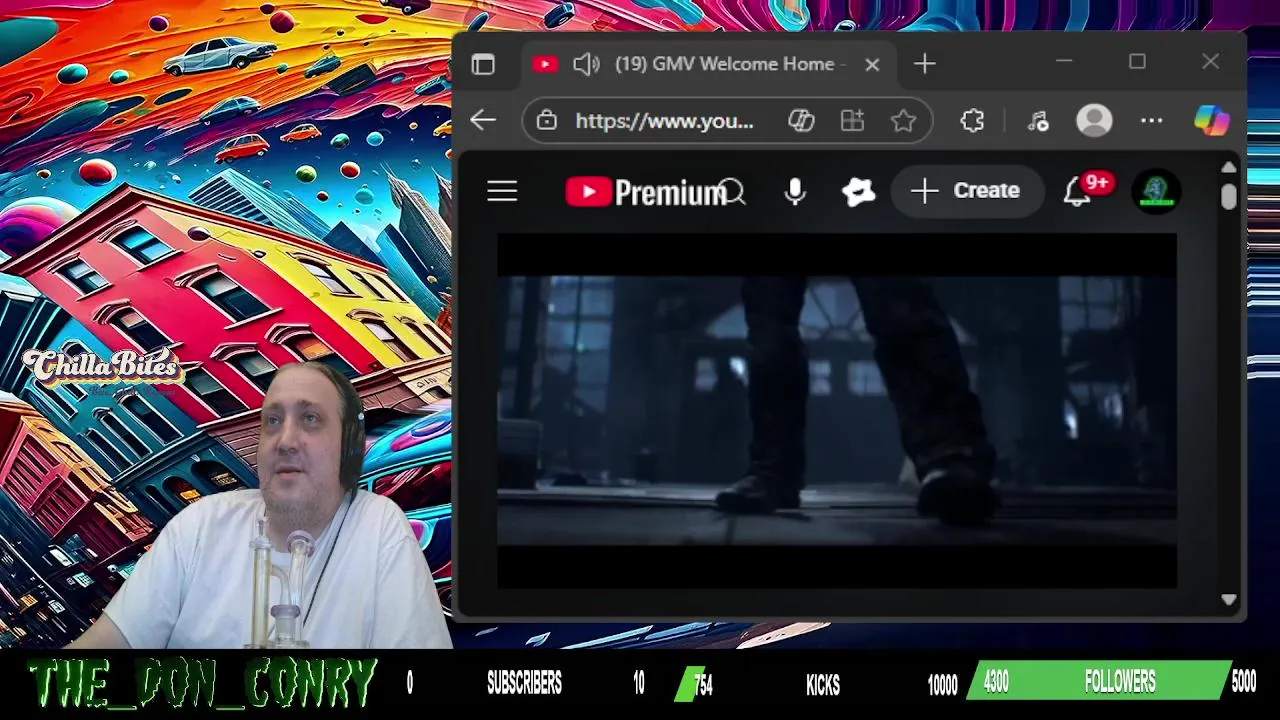Launch Copilot from the colorful toolbar icon
Viewport: 1280px width, 720px height.
coord(1212,121)
